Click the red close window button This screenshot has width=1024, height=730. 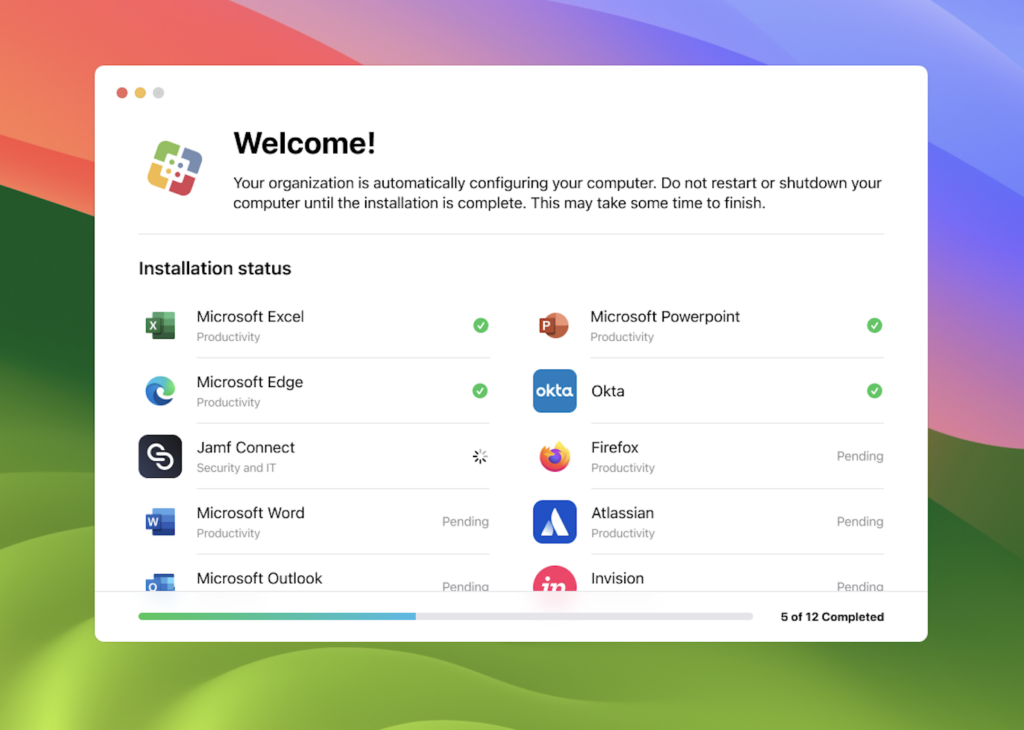122,93
